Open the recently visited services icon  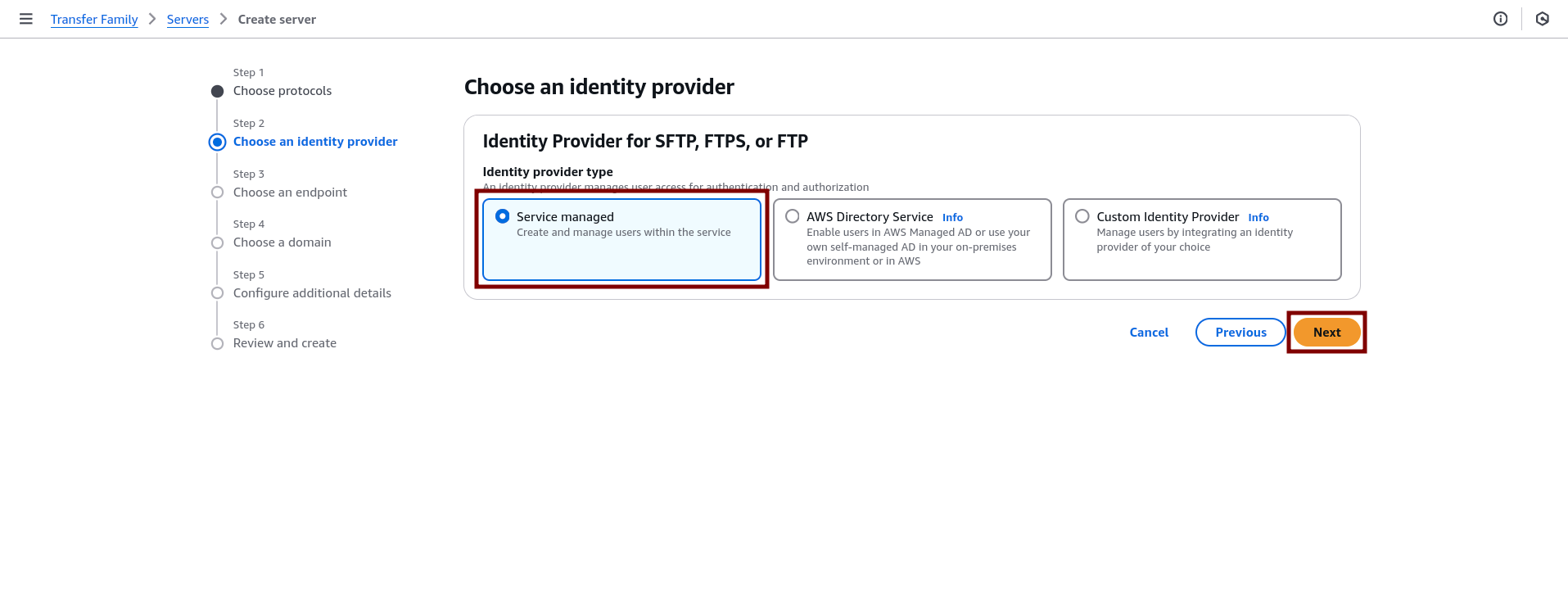click(x=1542, y=19)
